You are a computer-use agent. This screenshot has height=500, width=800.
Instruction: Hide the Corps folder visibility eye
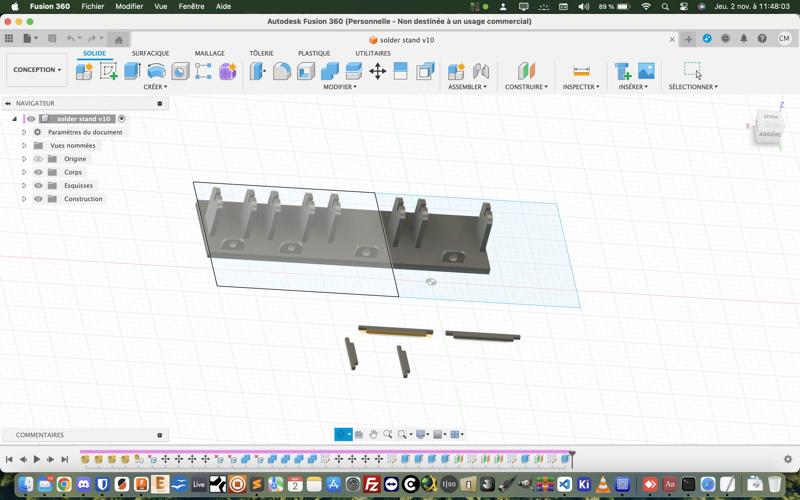tap(38, 172)
